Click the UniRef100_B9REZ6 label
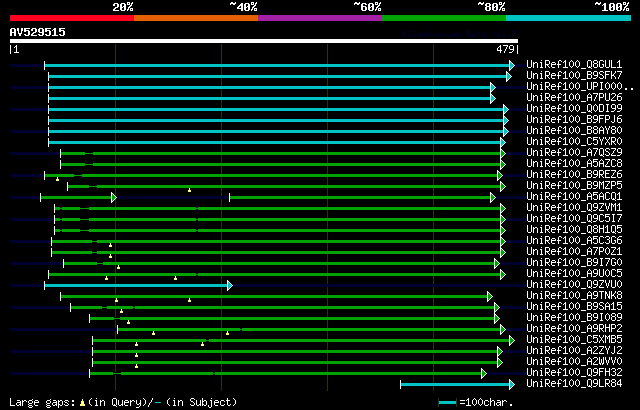The height and width of the screenshot is (410, 640). (x=574, y=175)
